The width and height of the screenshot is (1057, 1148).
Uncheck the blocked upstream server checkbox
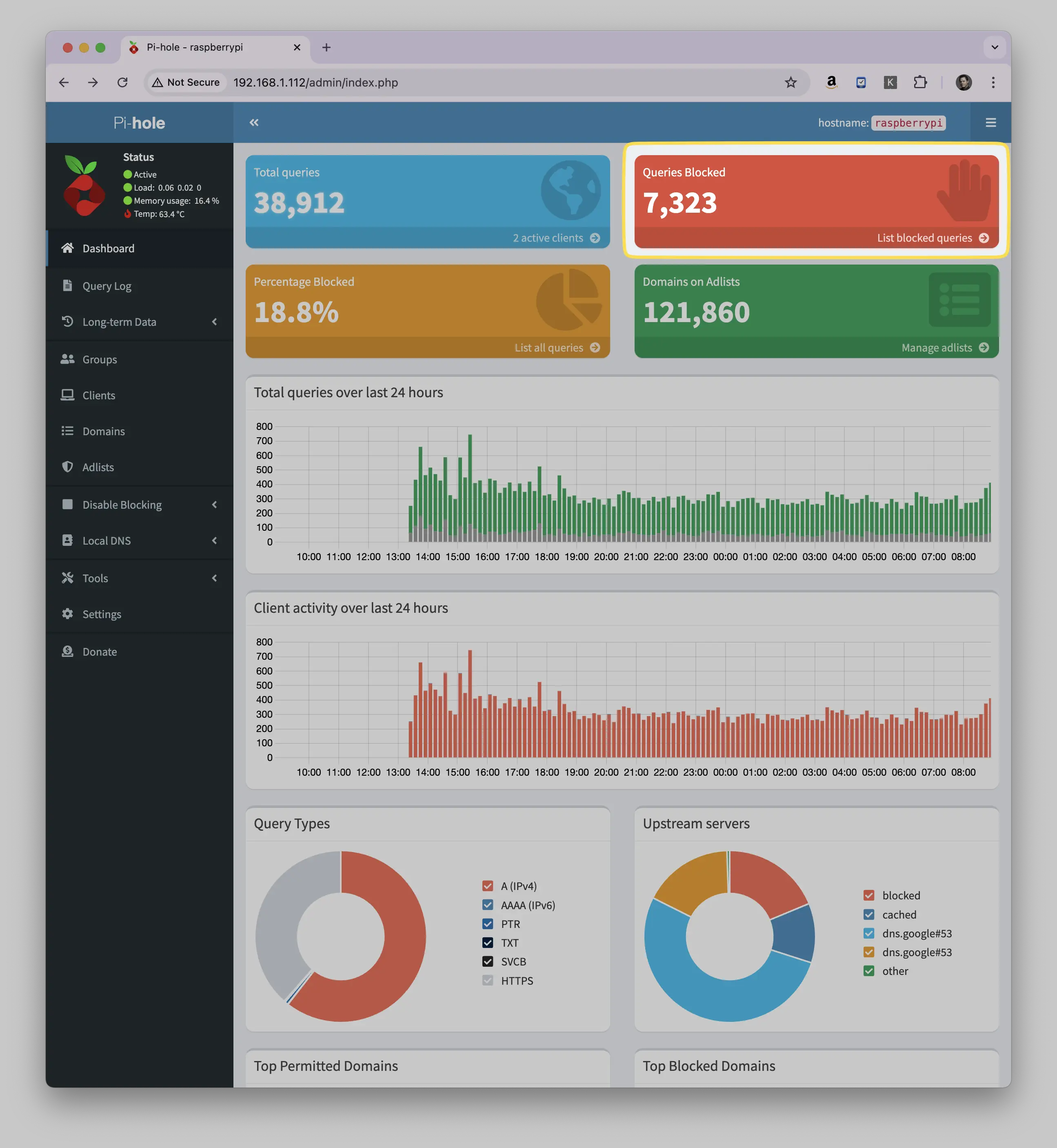[869, 895]
